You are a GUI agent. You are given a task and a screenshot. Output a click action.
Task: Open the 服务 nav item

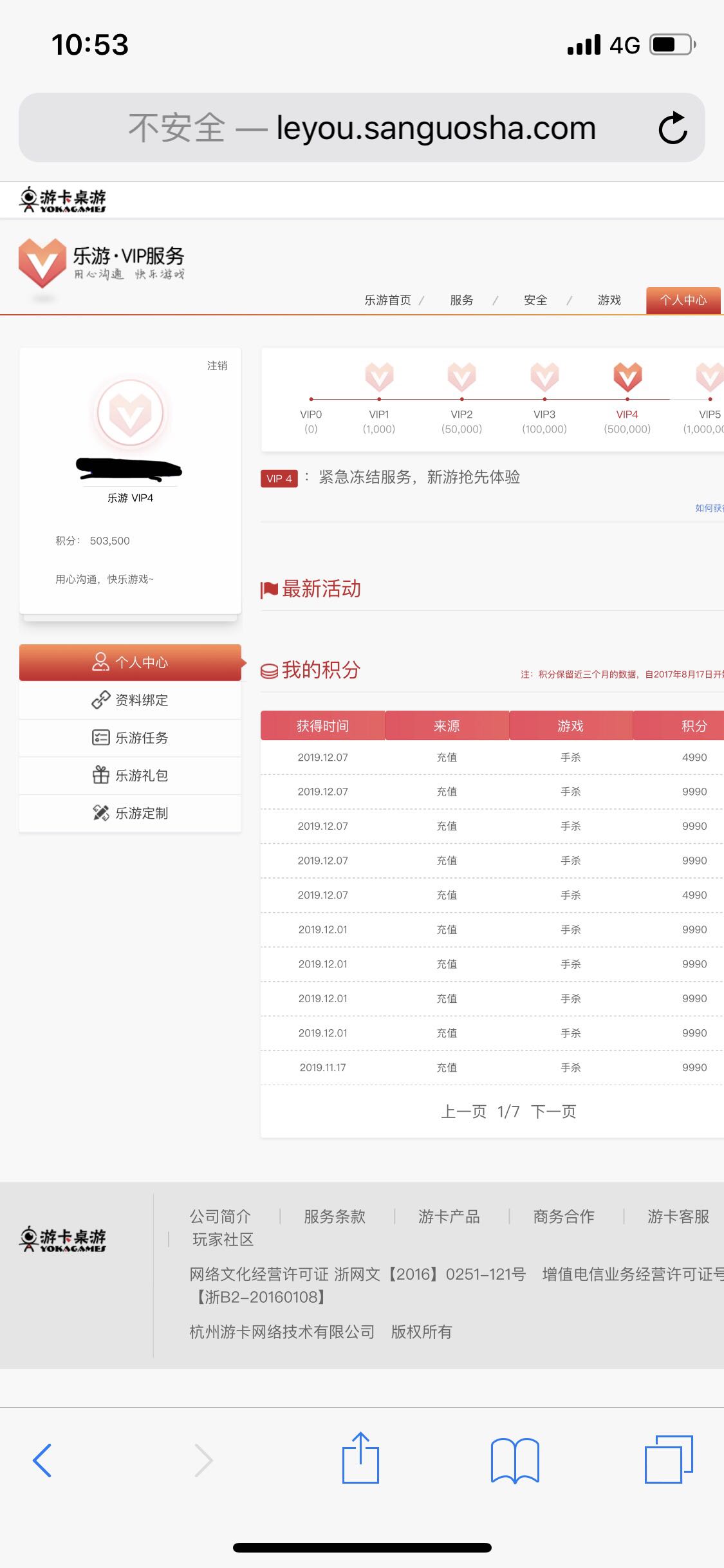461,300
